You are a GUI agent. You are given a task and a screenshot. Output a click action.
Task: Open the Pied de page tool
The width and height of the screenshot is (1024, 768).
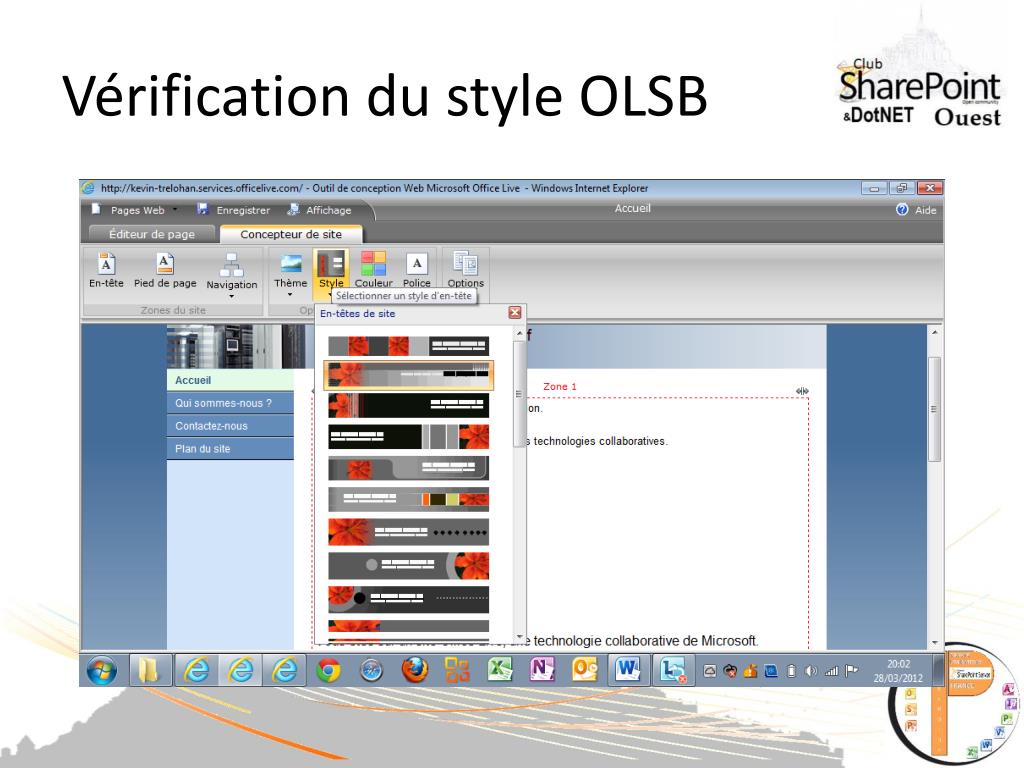coord(165,264)
